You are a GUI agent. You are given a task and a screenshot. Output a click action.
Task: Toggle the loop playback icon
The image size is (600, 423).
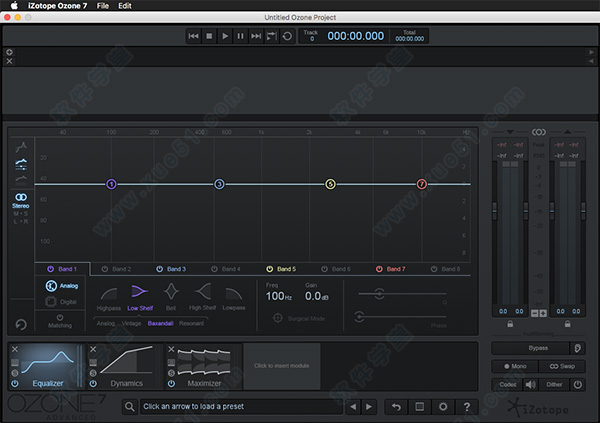point(287,36)
